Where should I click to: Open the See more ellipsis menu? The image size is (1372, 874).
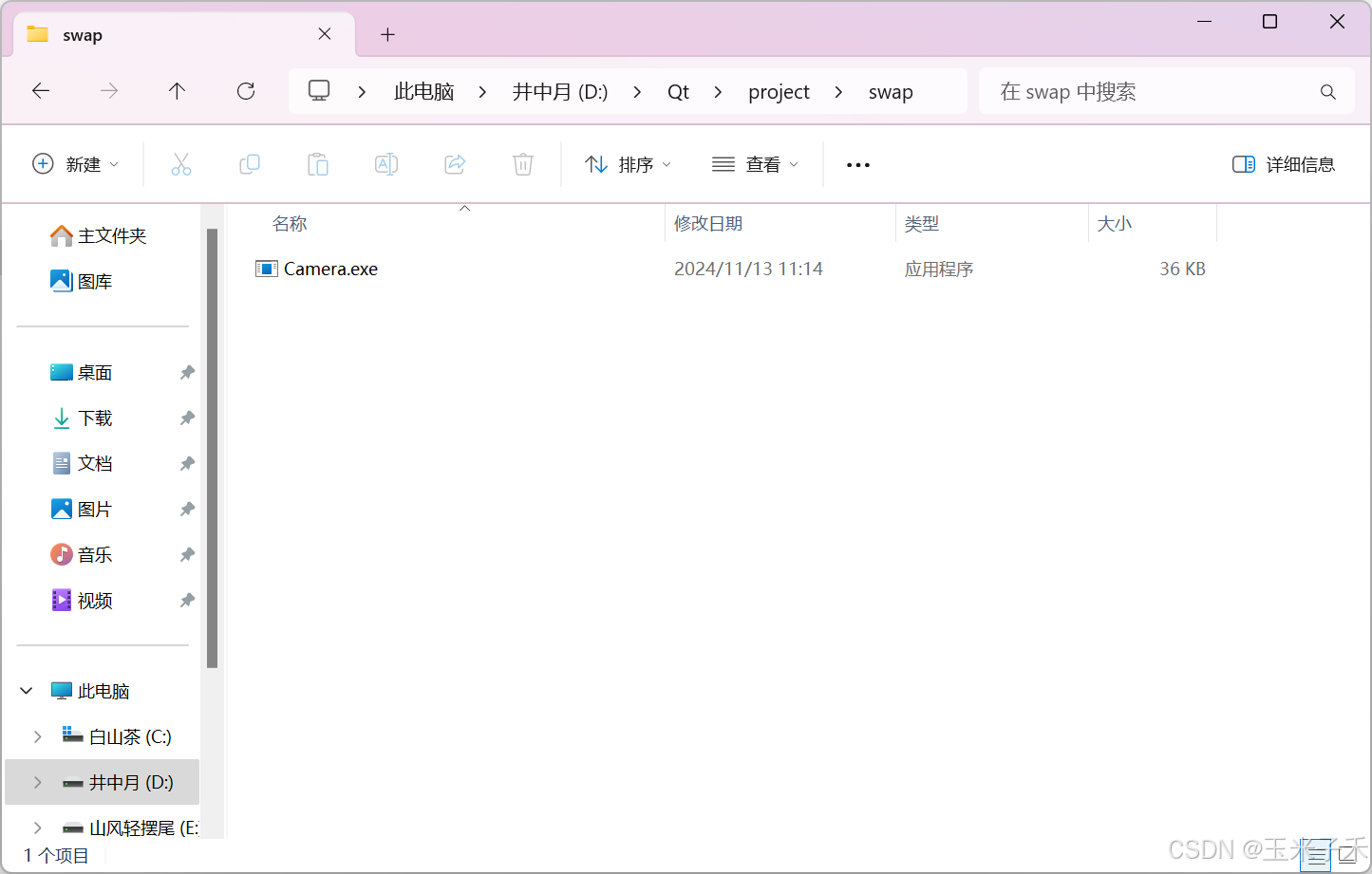858,165
